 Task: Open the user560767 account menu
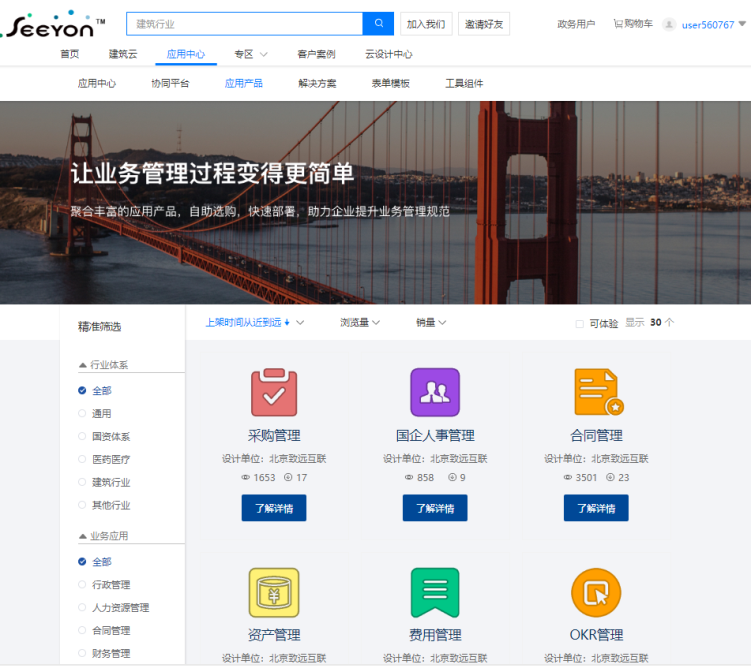[x=707, y=25]
